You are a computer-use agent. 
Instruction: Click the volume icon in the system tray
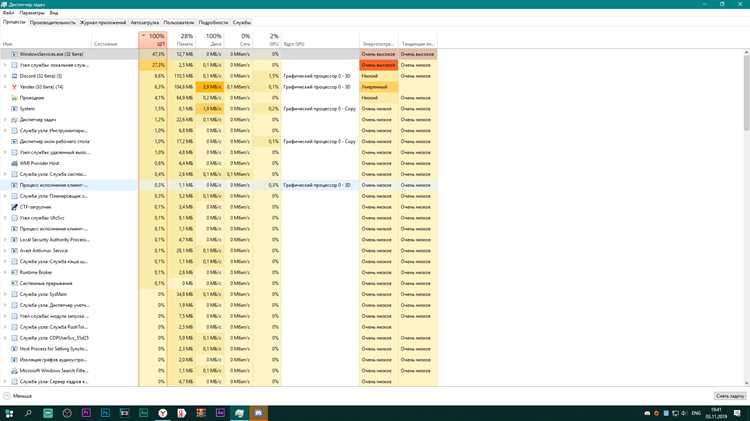(684, 413)
